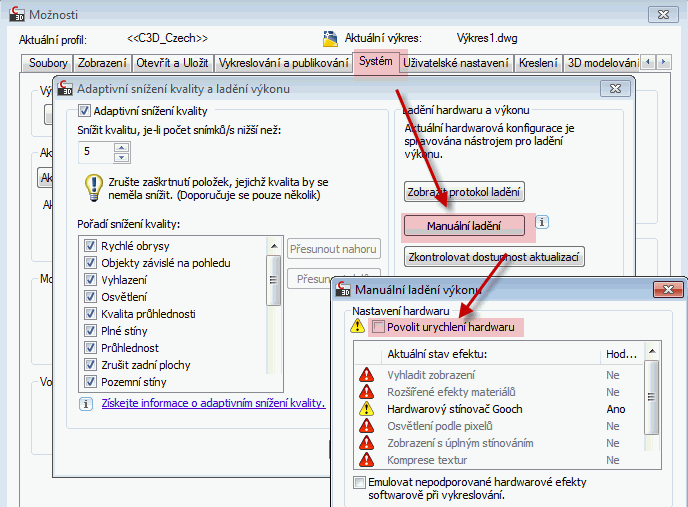688x507 pixels.
Task: Uncheck Adaptivní snížení kvality
Action: pos(85,111)
